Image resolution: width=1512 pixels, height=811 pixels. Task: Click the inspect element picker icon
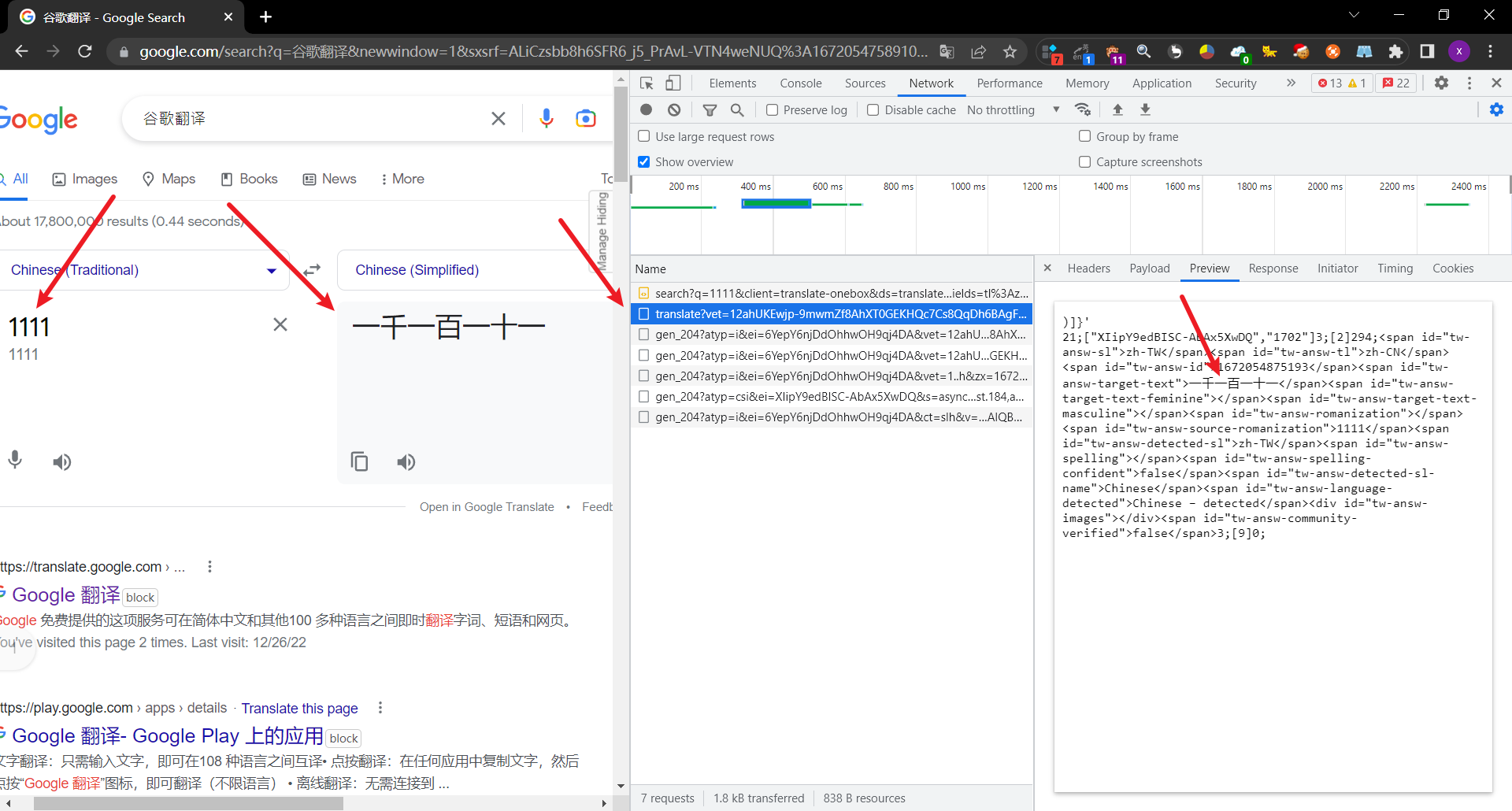click(x=647, y=83)
